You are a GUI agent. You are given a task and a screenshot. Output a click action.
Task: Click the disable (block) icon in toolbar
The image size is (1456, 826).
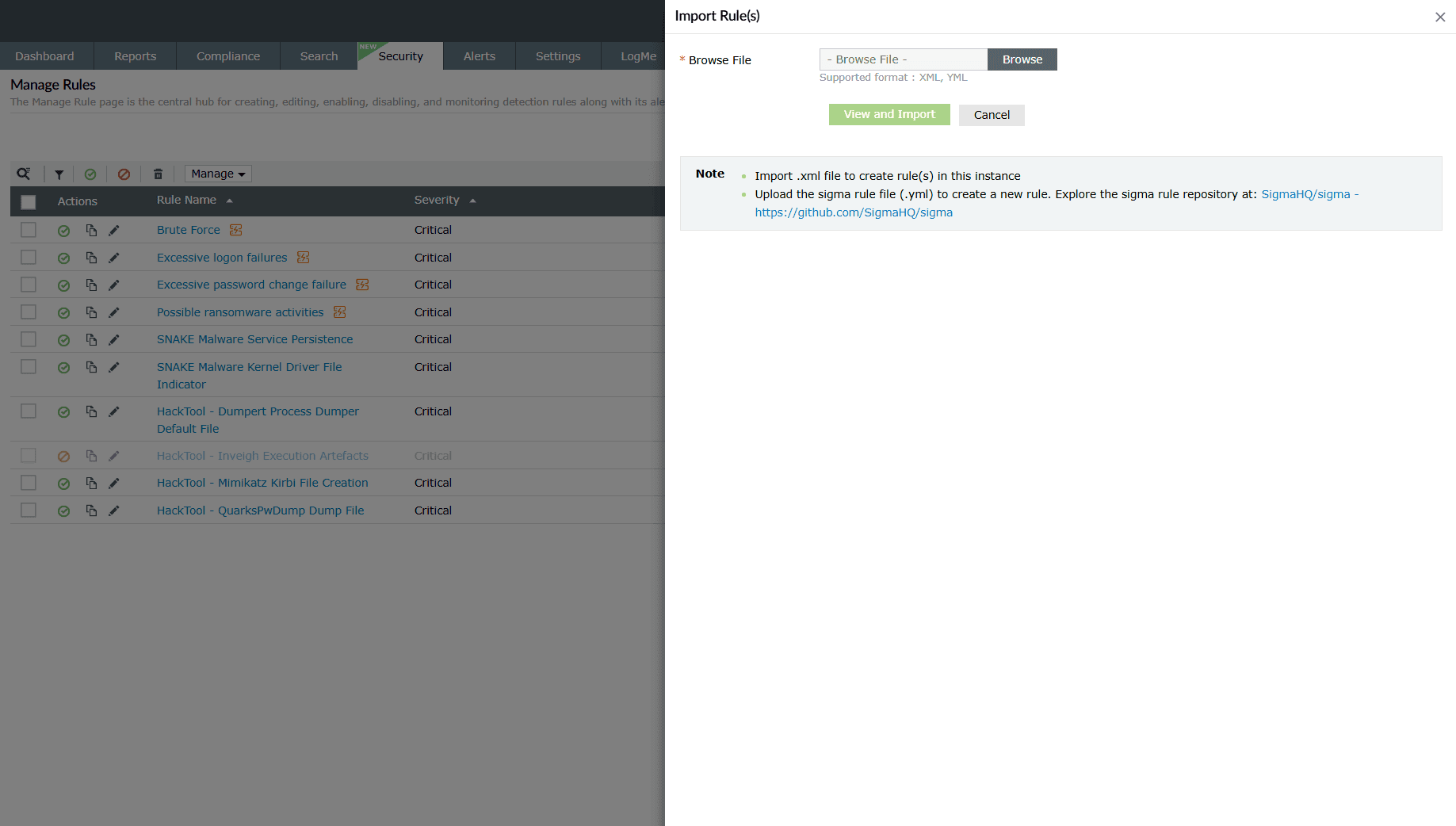(124, 174)
